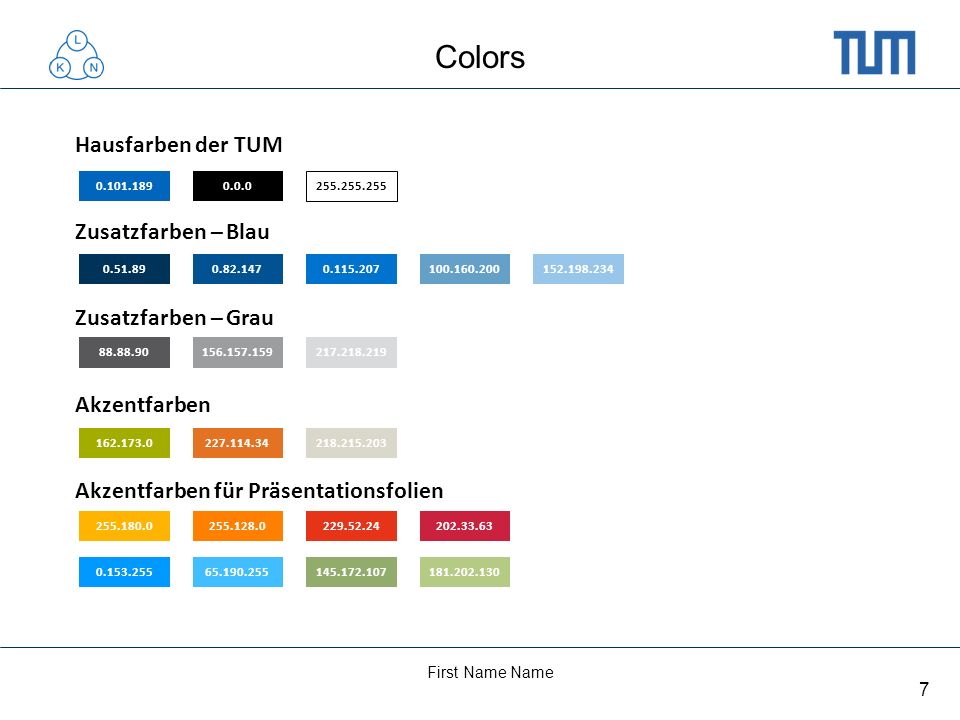Pick the yellow 255.180.0 swatch
This screenshot has height=720, width=960.
click(x=124, y=526)
